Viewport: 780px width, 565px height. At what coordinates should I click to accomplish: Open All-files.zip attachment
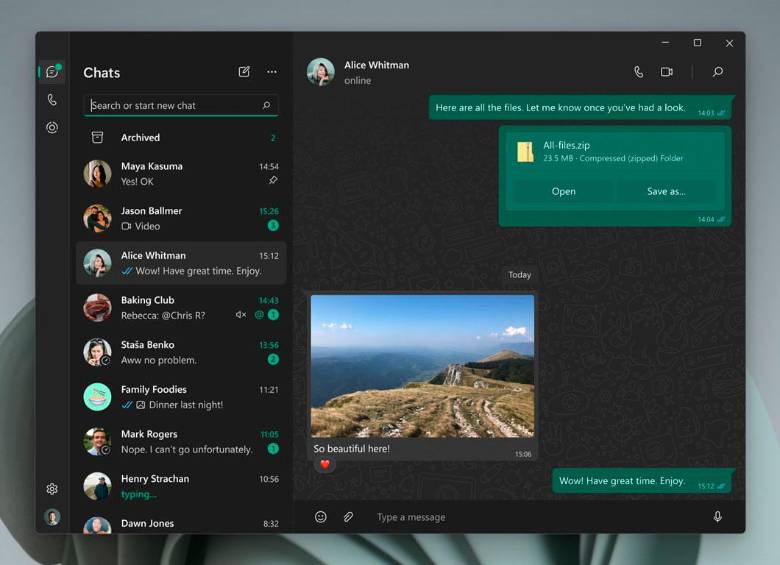click(563, 191)
